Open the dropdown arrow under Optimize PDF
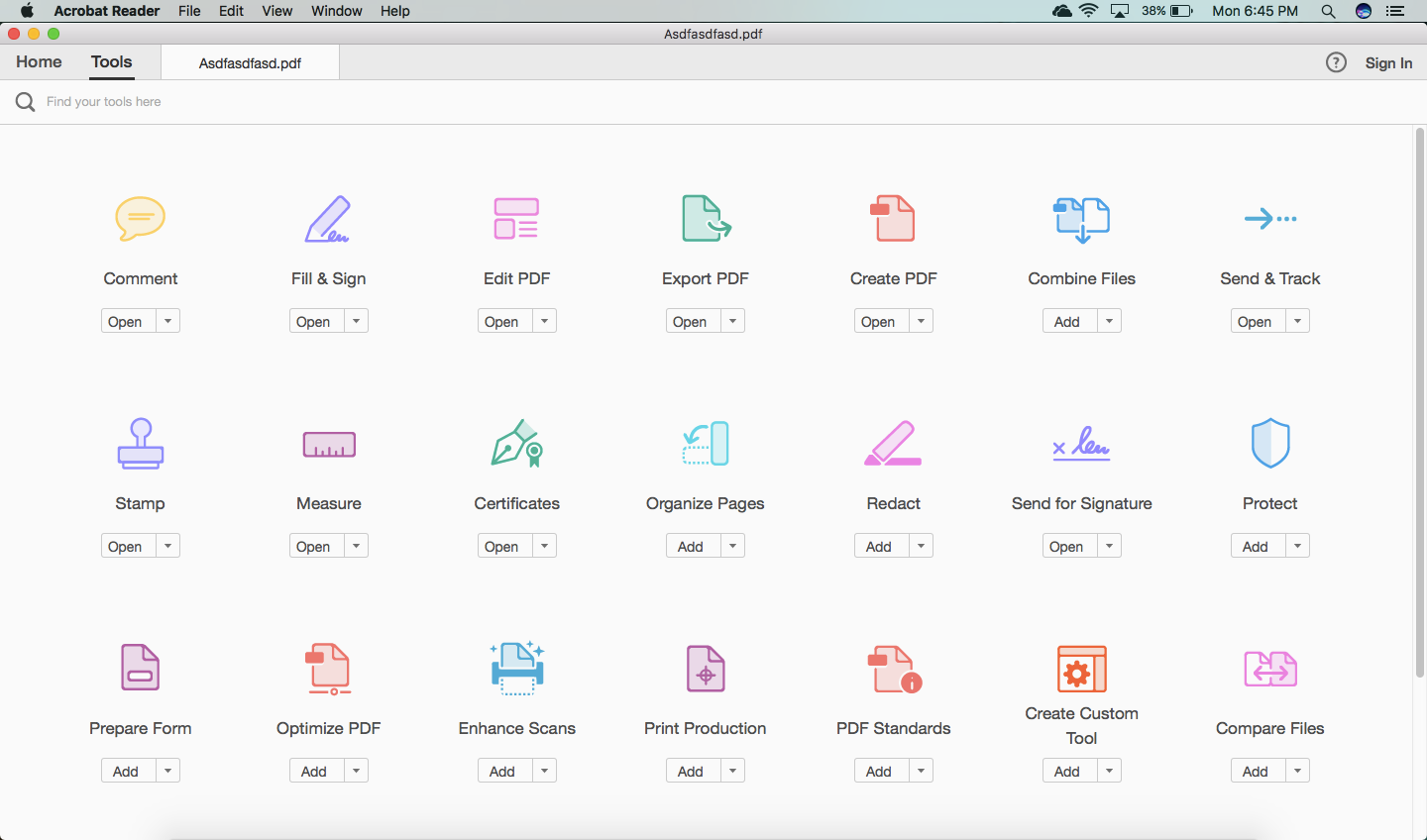The width and height of the screenshot is (1427, 840). click(356, 771)
